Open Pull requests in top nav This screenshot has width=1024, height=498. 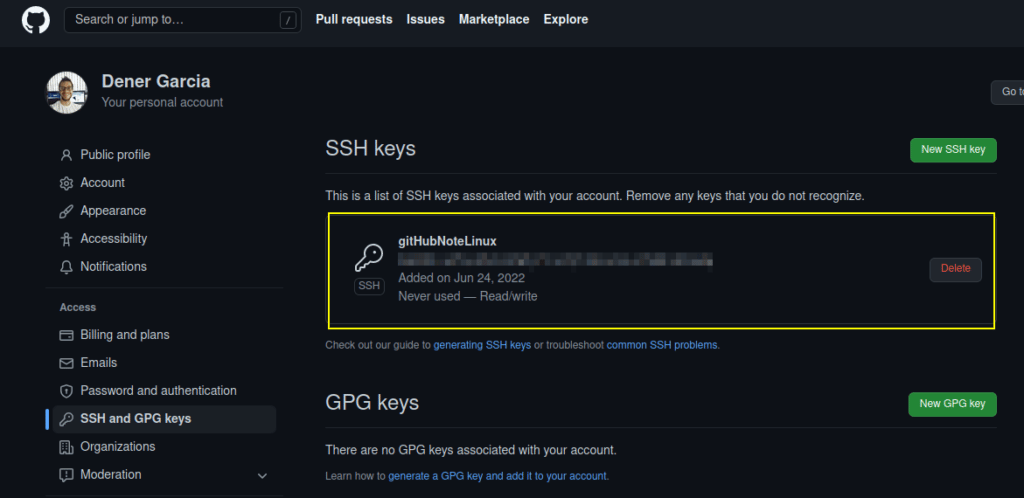(354, 20)
